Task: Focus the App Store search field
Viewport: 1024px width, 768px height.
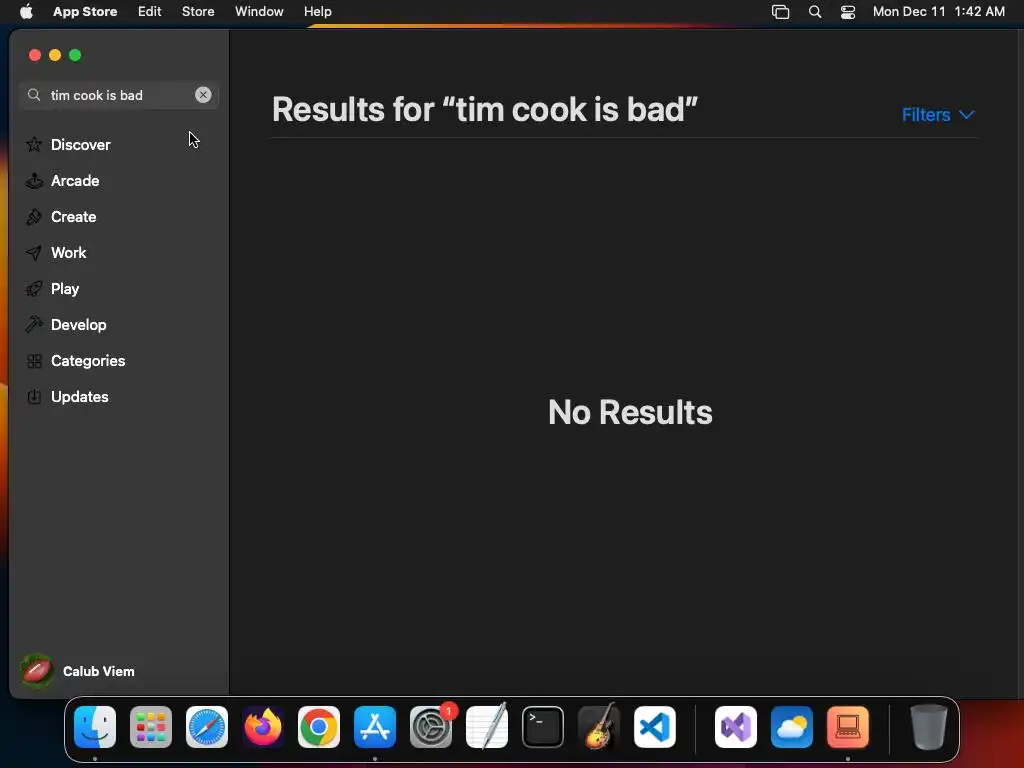Action: [119, 95]
